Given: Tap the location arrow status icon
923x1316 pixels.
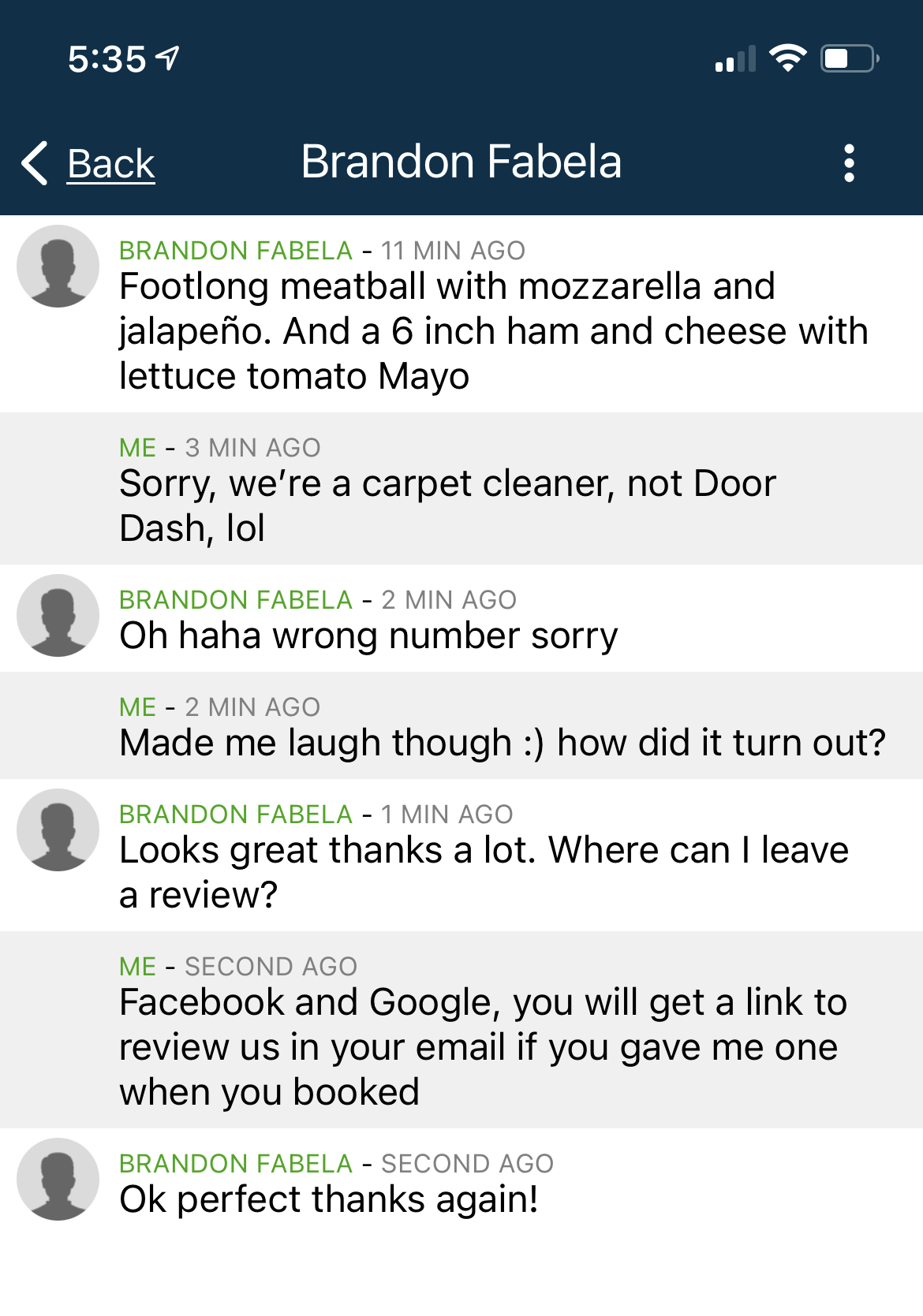Looking at the screenshot, I should click(x=167, y=58).
